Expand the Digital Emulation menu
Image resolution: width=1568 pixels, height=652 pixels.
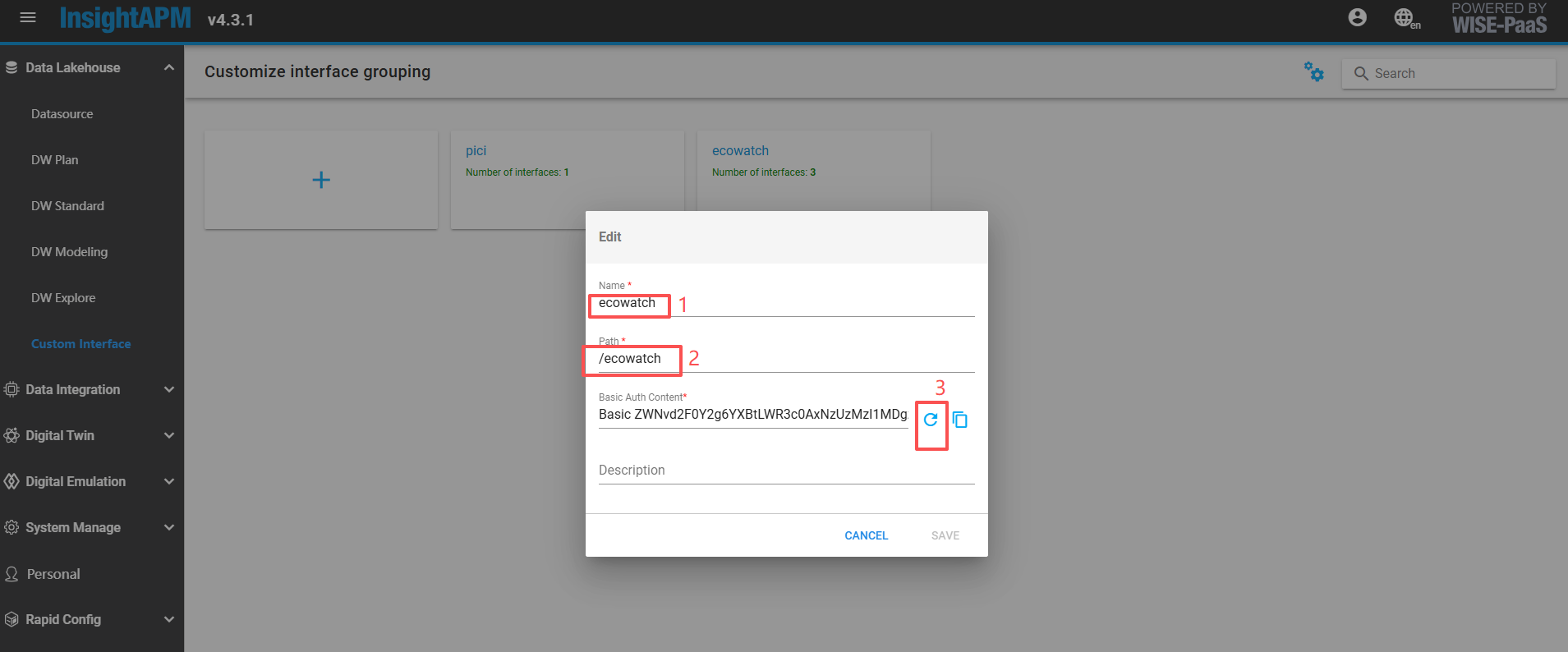pyautogui.click(x=169, y=481)
